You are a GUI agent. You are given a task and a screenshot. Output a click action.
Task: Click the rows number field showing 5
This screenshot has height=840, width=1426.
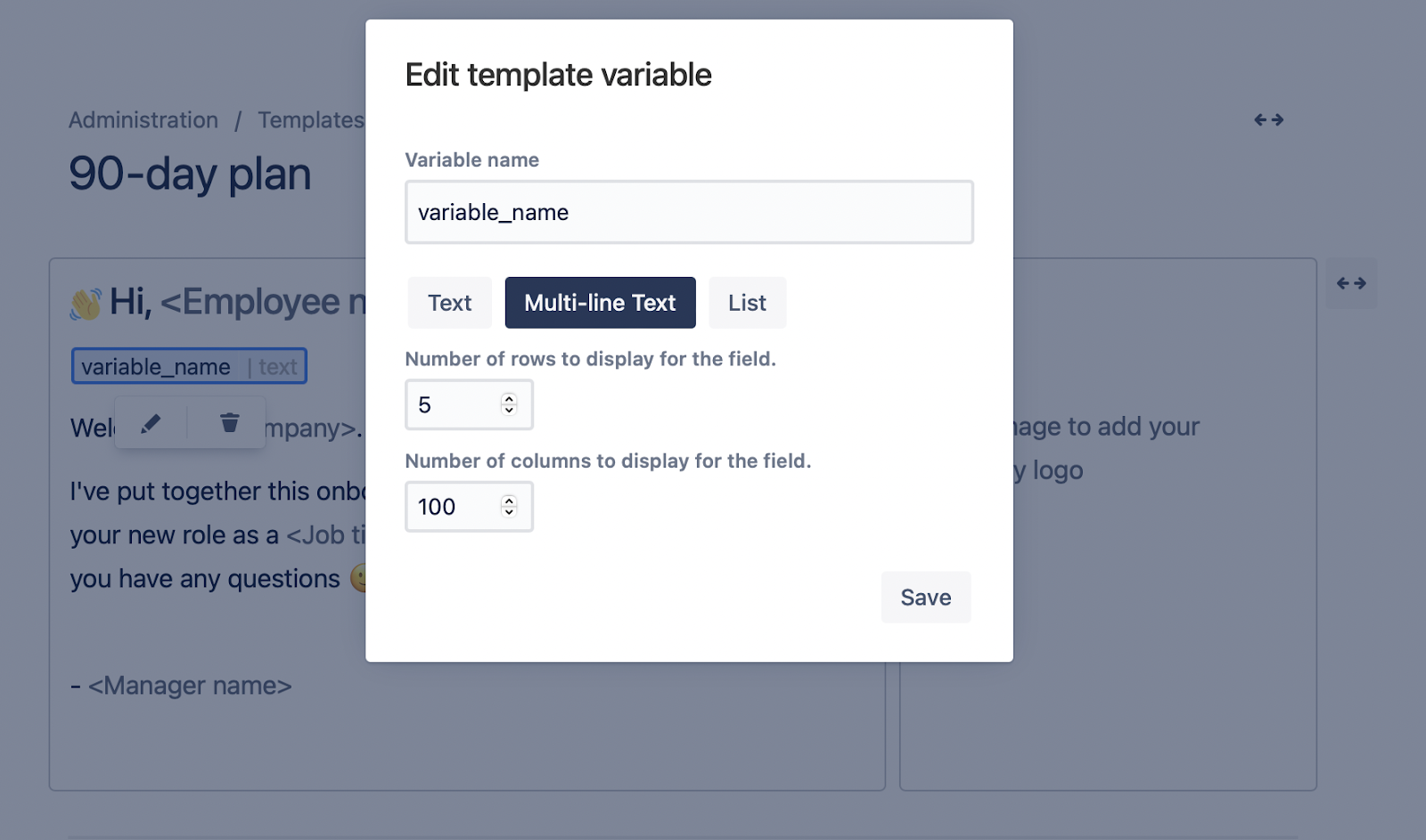[x=450, y=404]
